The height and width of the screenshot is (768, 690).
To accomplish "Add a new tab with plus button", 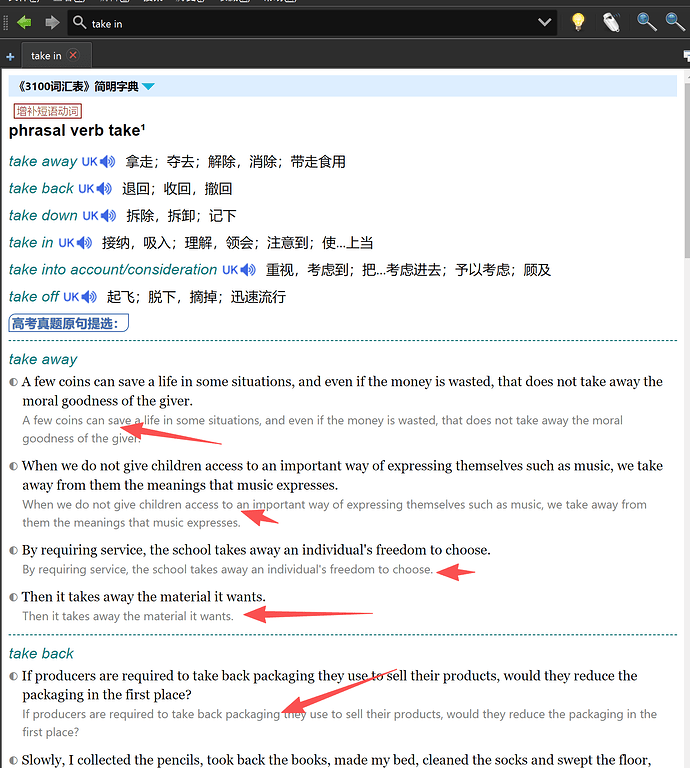I will tap(10, 57).
